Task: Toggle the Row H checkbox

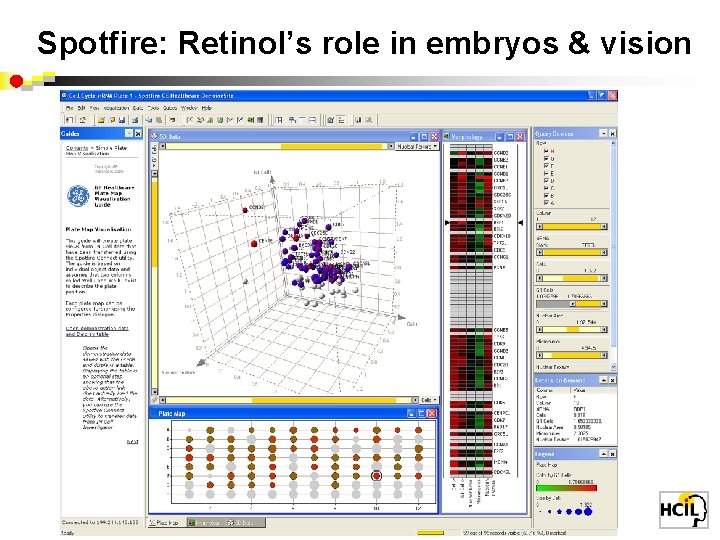Action: (x=546, y=151)
